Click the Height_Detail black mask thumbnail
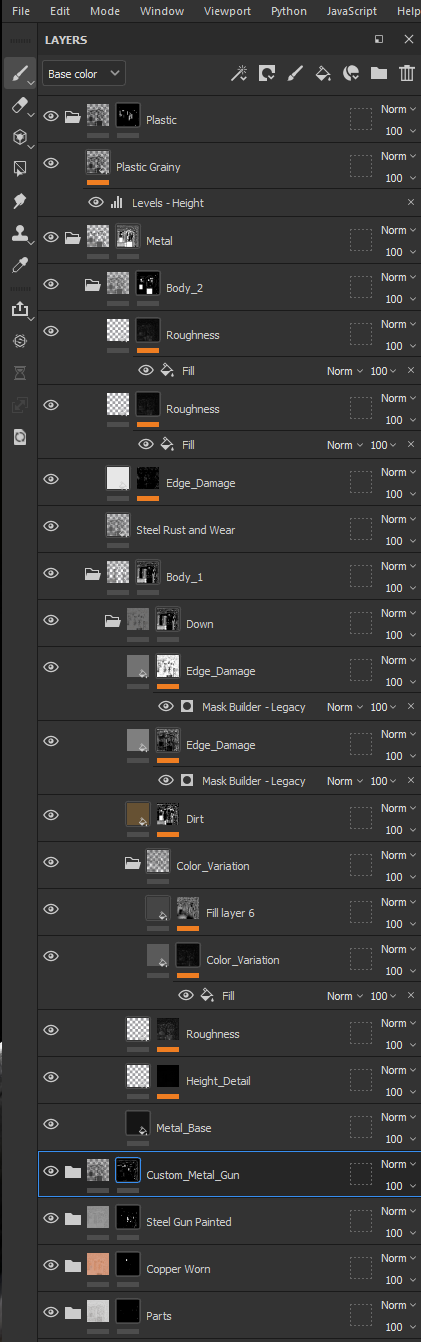This screenshot has height=1342, width=421. (168, 1076)
